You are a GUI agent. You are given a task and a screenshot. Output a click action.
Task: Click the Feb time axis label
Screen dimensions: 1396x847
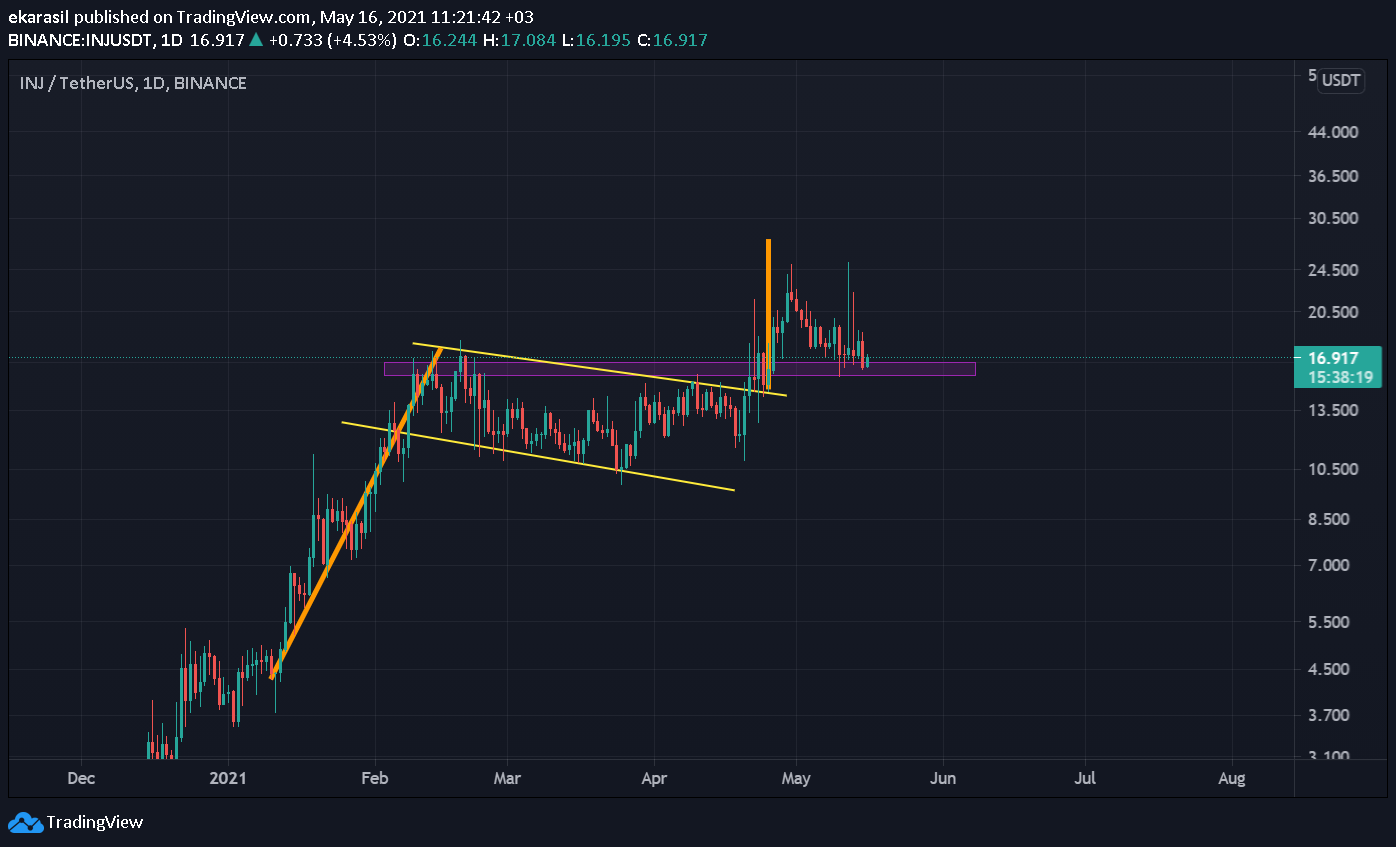click(x=374, y=778)
